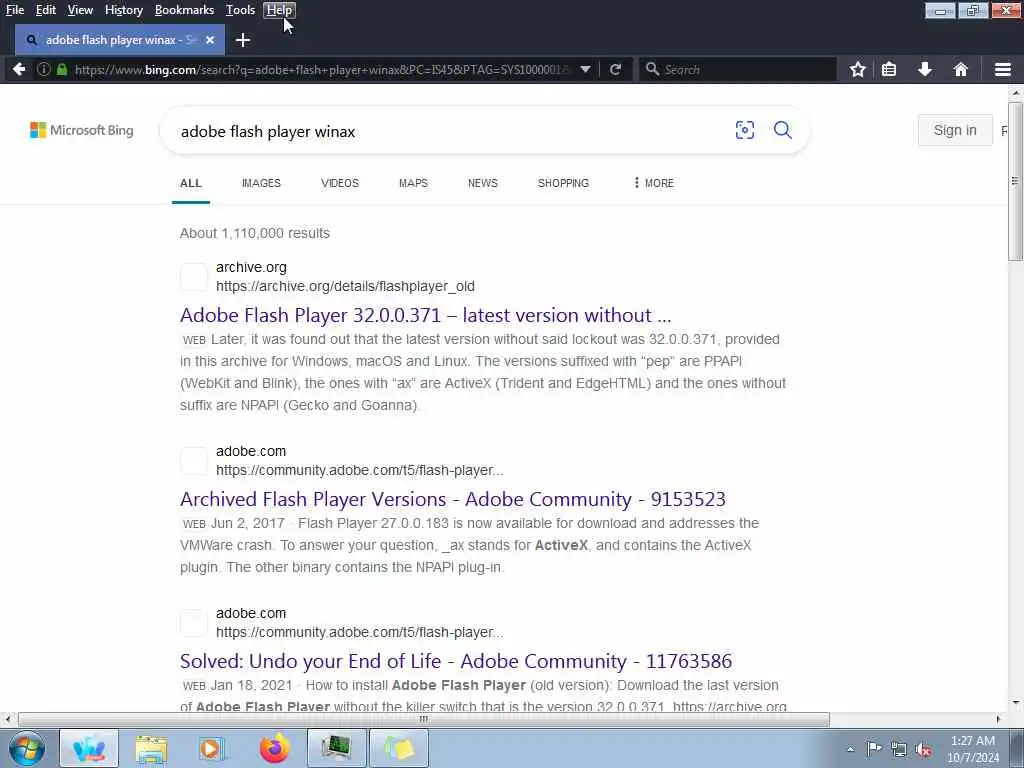Open Adobe Flash Player 32.0.0.371 result link
The image size is (1024, 768).
coord(425,315)
